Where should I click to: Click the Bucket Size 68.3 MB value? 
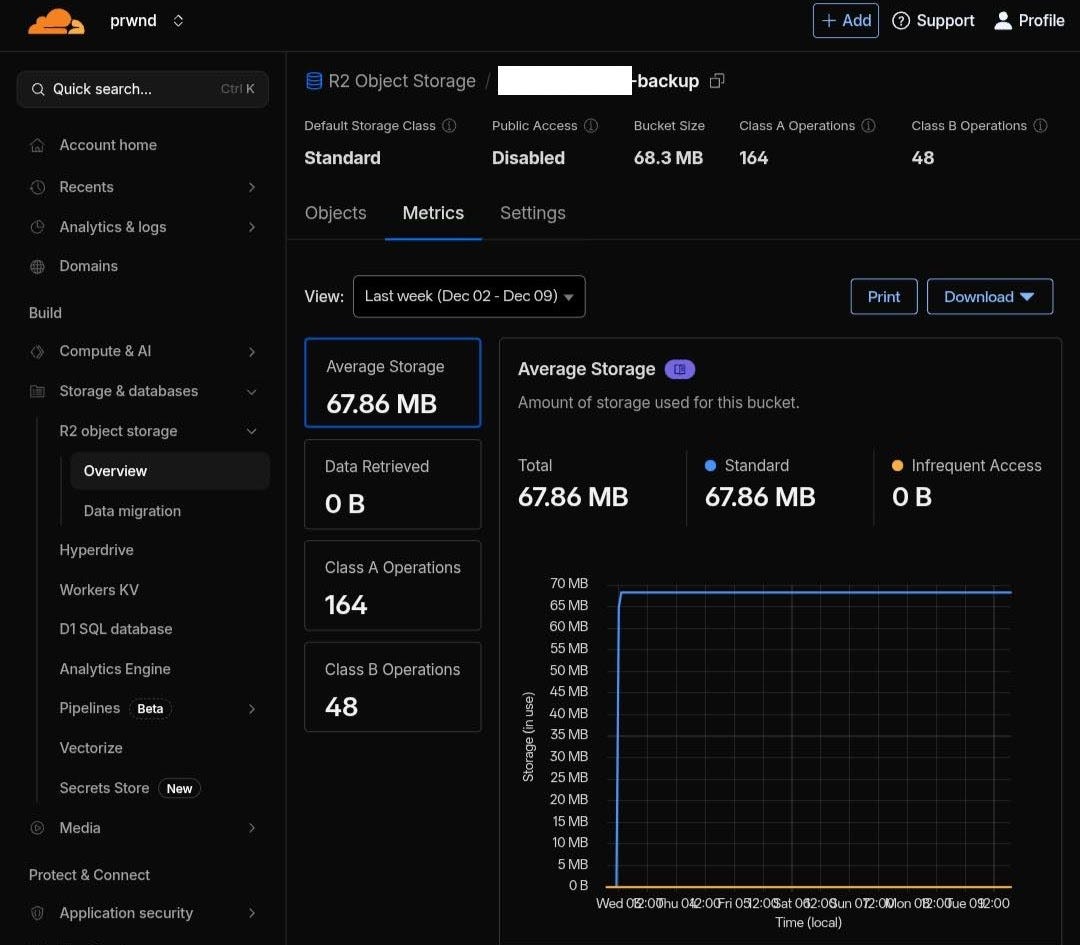click(668, 158)
